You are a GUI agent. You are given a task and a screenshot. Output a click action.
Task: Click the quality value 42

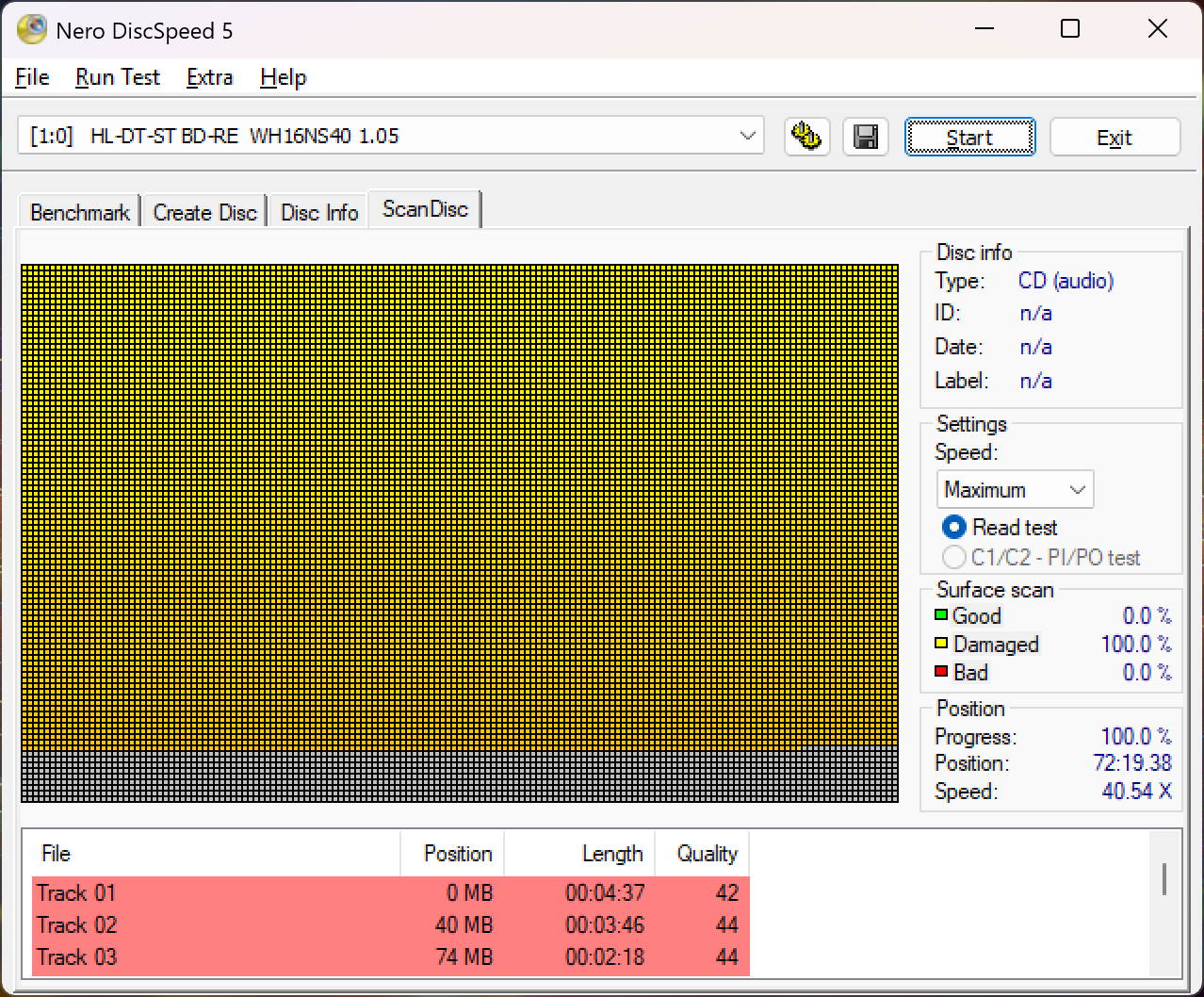[726, 892]
